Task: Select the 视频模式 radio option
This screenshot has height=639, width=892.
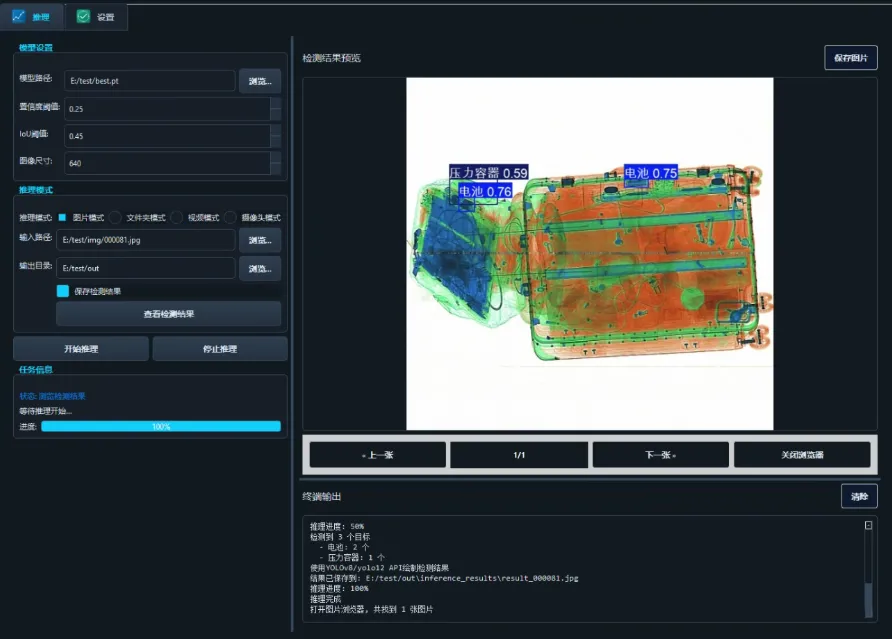Action: coord(196,217)
